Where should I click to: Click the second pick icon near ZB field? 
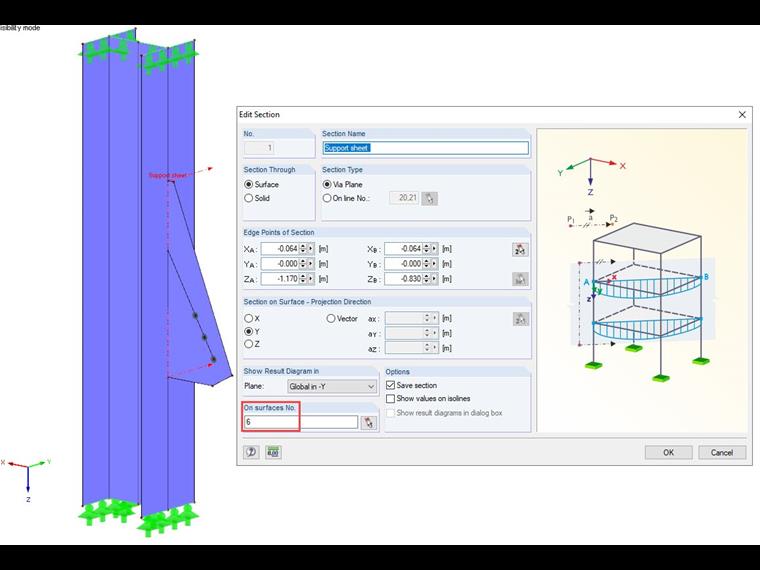tap(520, 279)
